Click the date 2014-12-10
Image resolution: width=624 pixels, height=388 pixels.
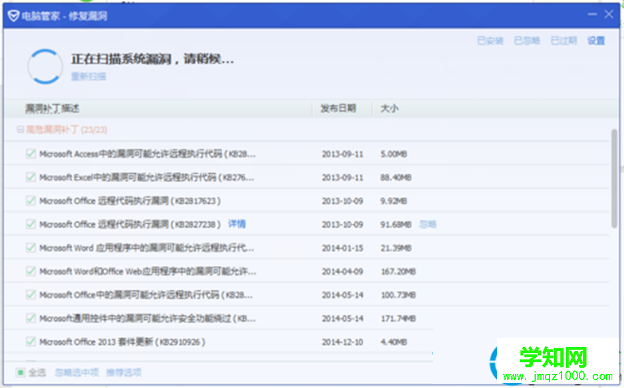tap(342, 342)
